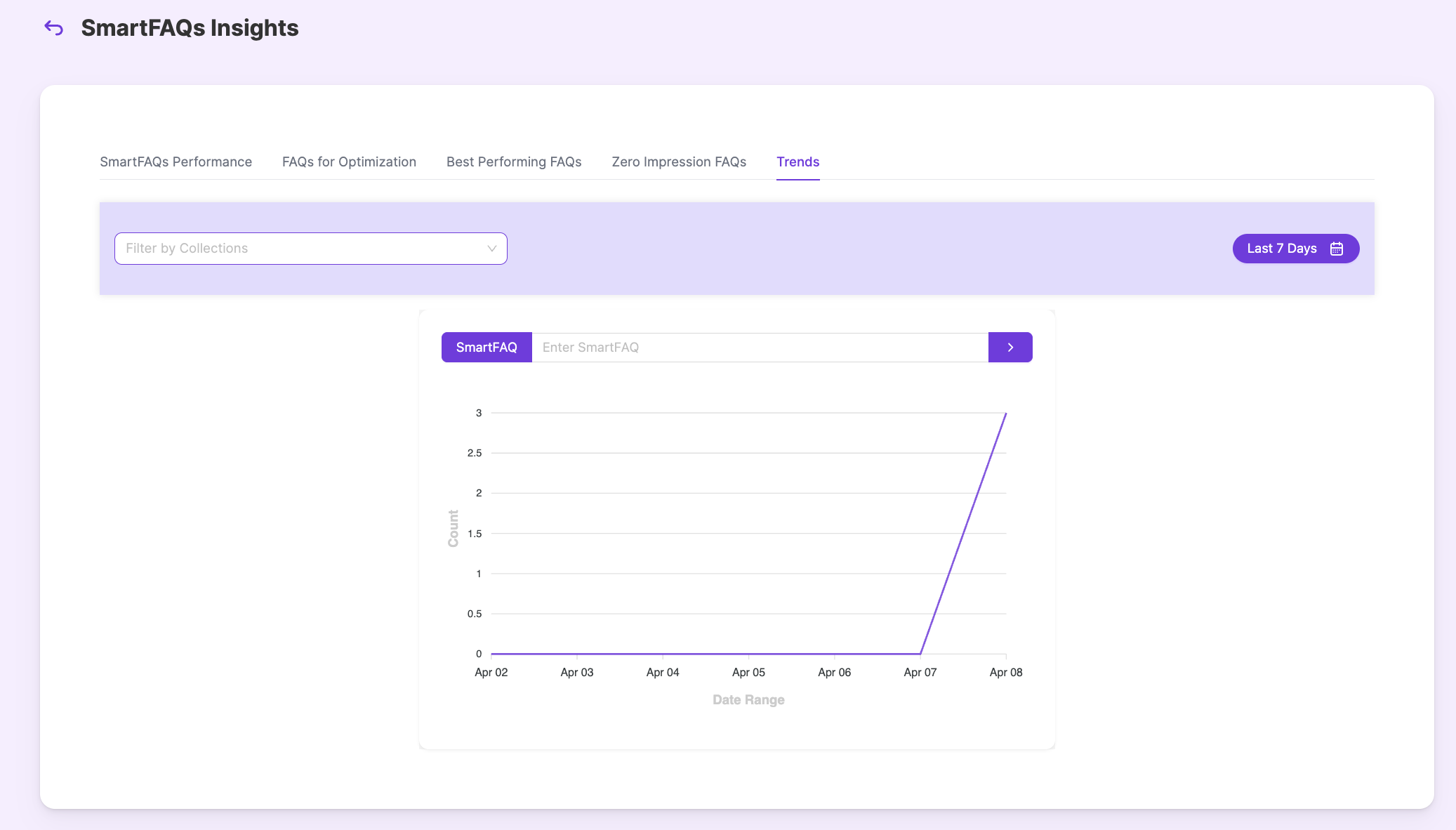Open the FAQs for Optimization tab
The height and width of the screenshot is (830, 1456).
pyautogui.click(x=349, y=162)
